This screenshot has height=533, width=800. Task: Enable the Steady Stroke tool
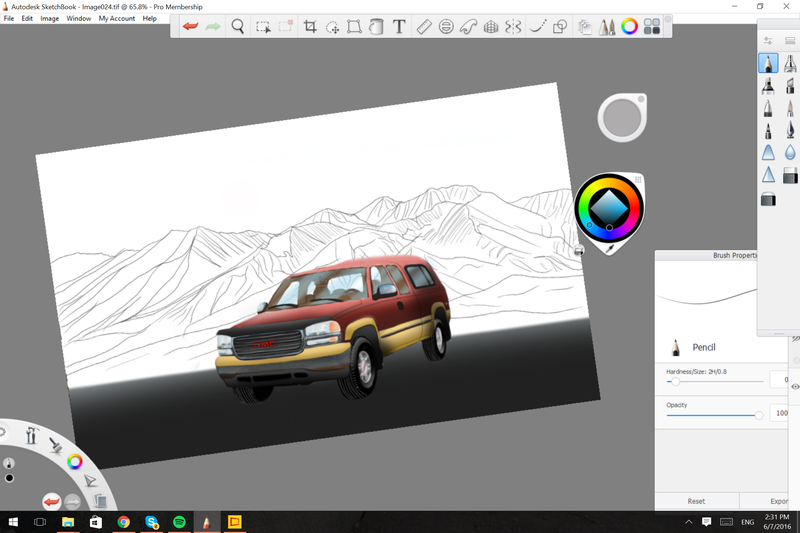click(538, 26)
